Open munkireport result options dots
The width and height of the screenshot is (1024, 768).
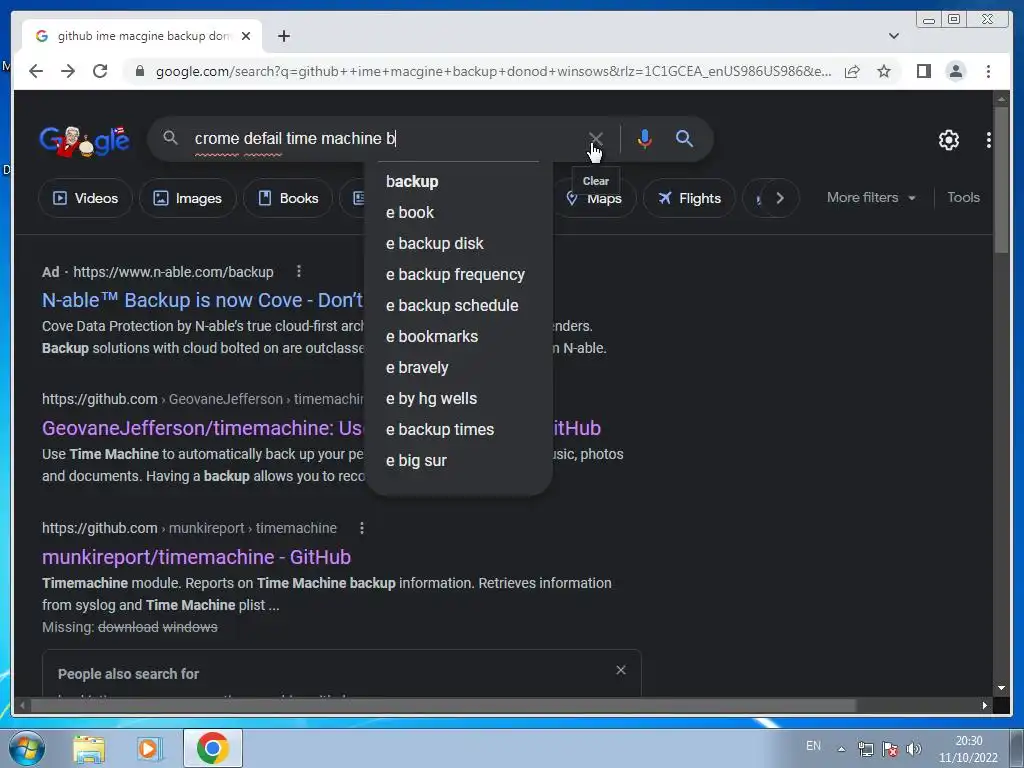[x=362, y=528]
